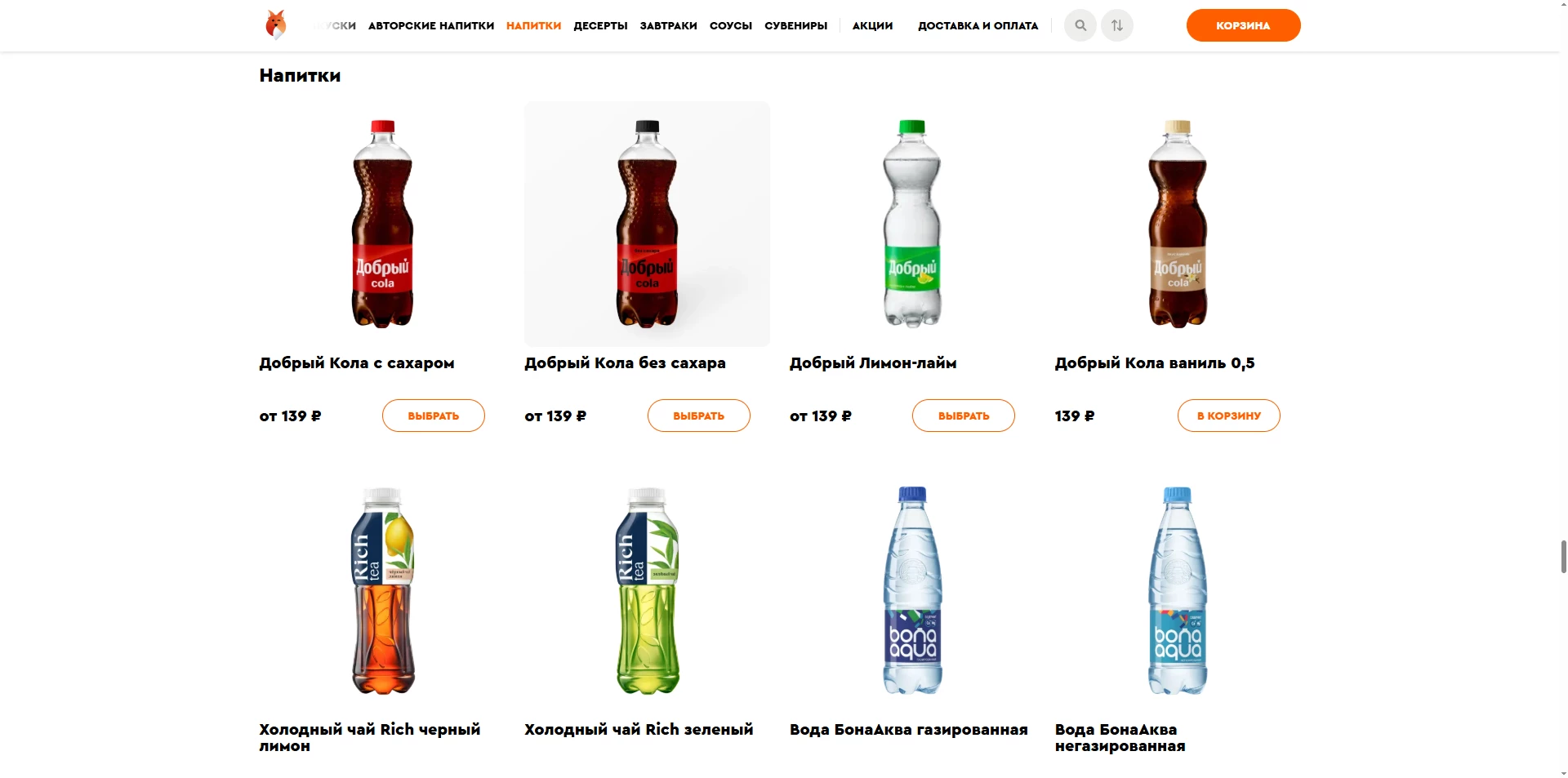The width and height of the screenshot is (1568, 778).
Task: Open Доставка и оплата page
Action: point(978,26)
